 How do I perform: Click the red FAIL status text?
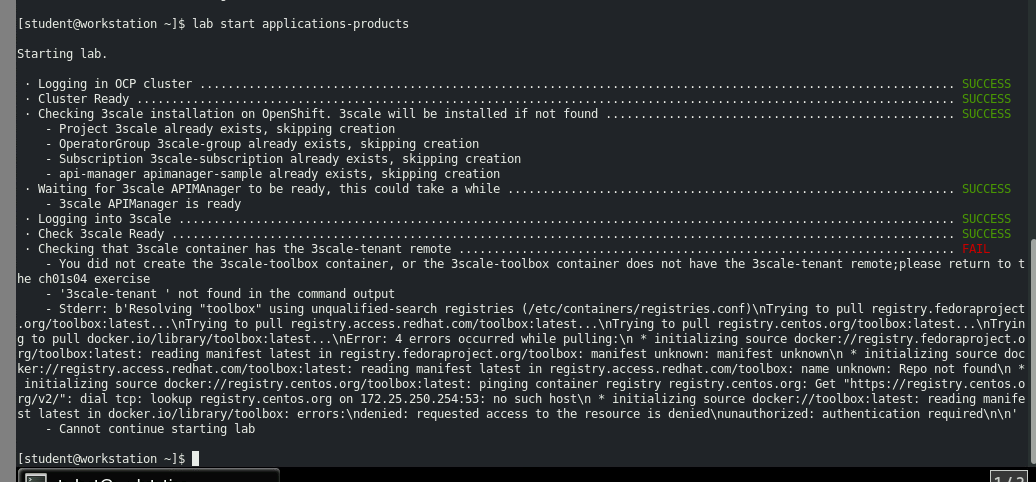coord(975,249)
